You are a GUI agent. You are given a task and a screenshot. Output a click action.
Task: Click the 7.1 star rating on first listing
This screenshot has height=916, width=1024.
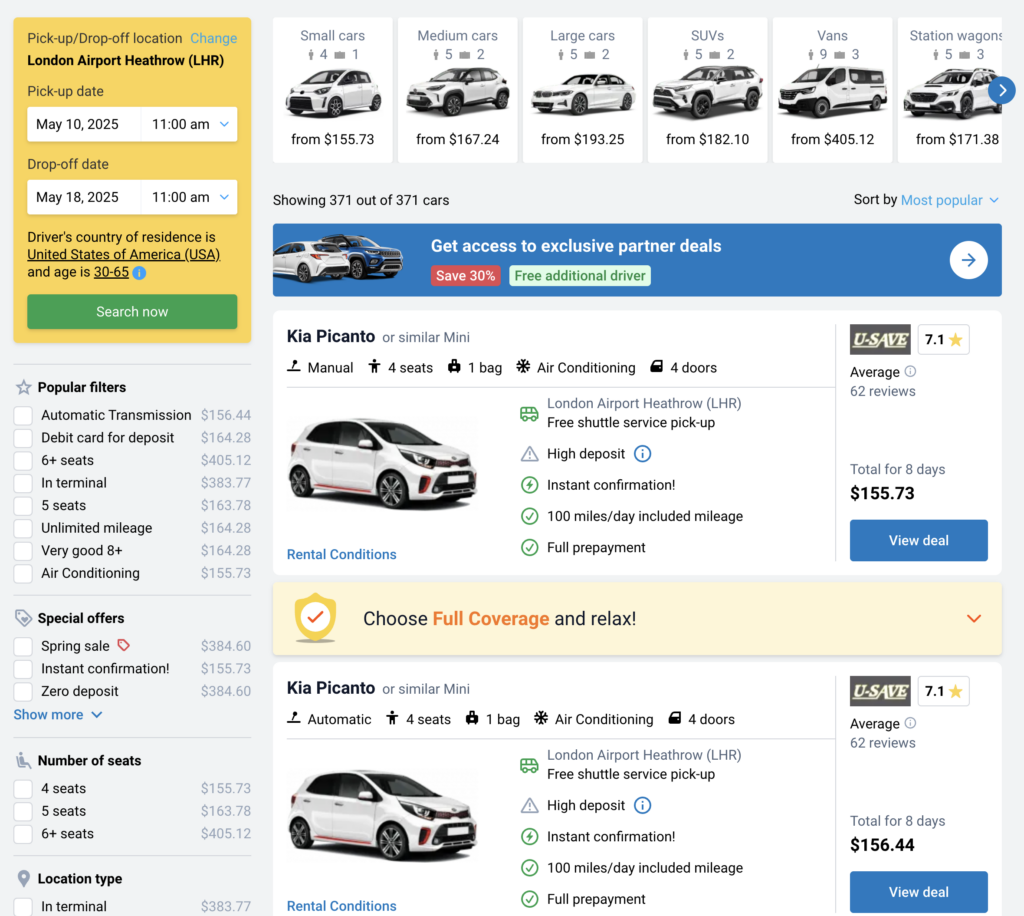944,340
